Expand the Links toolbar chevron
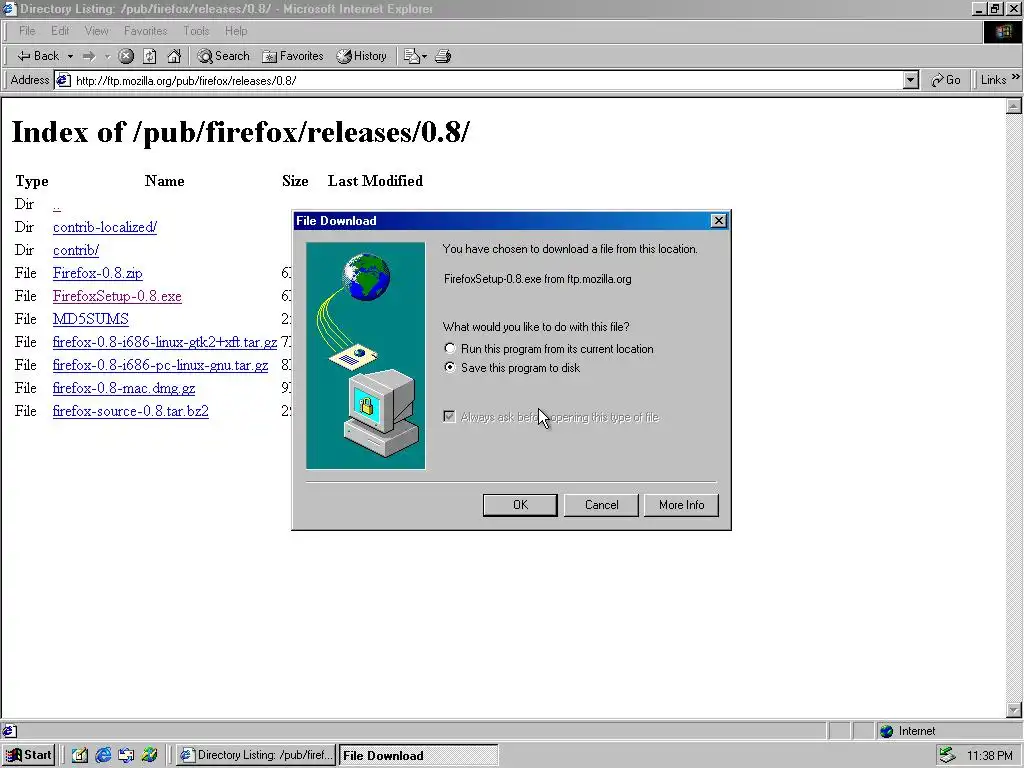This screenshot has height=768, width=1024. click(x=1016, y=78)
